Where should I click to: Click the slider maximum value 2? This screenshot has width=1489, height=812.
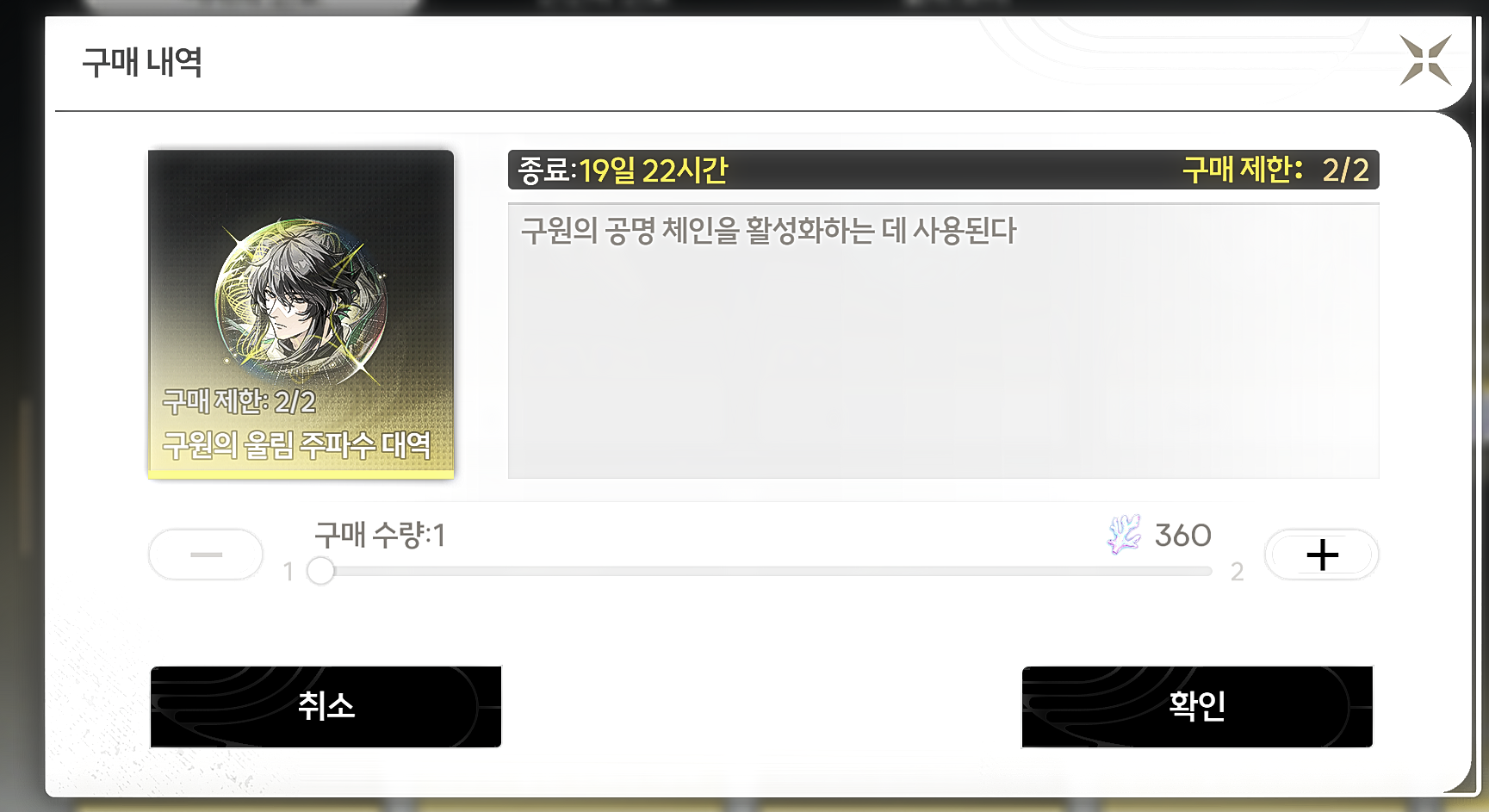(x=1237, y=572)
